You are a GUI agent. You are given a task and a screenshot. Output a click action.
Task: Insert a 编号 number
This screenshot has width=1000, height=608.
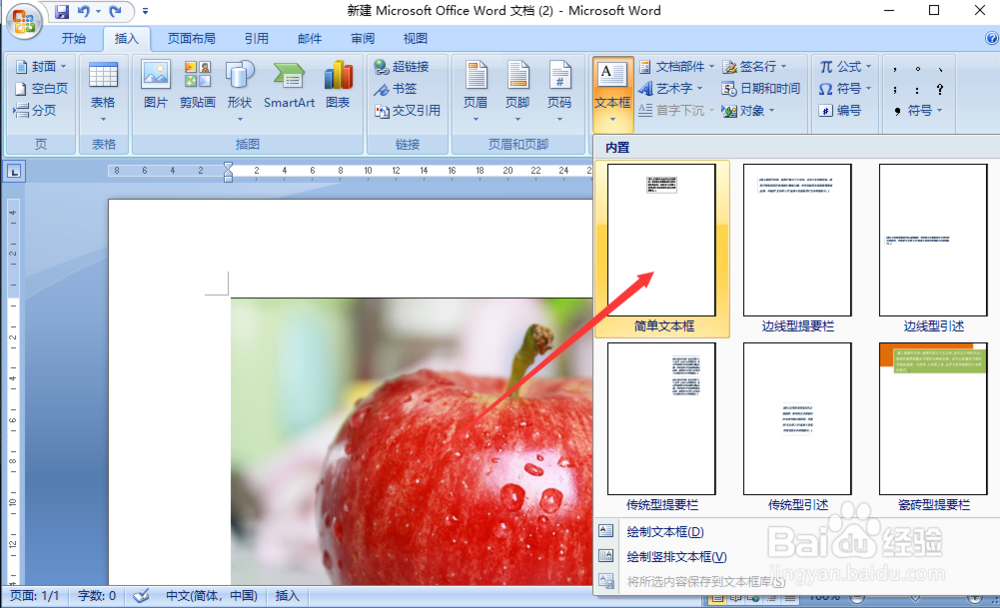(840, 110)
